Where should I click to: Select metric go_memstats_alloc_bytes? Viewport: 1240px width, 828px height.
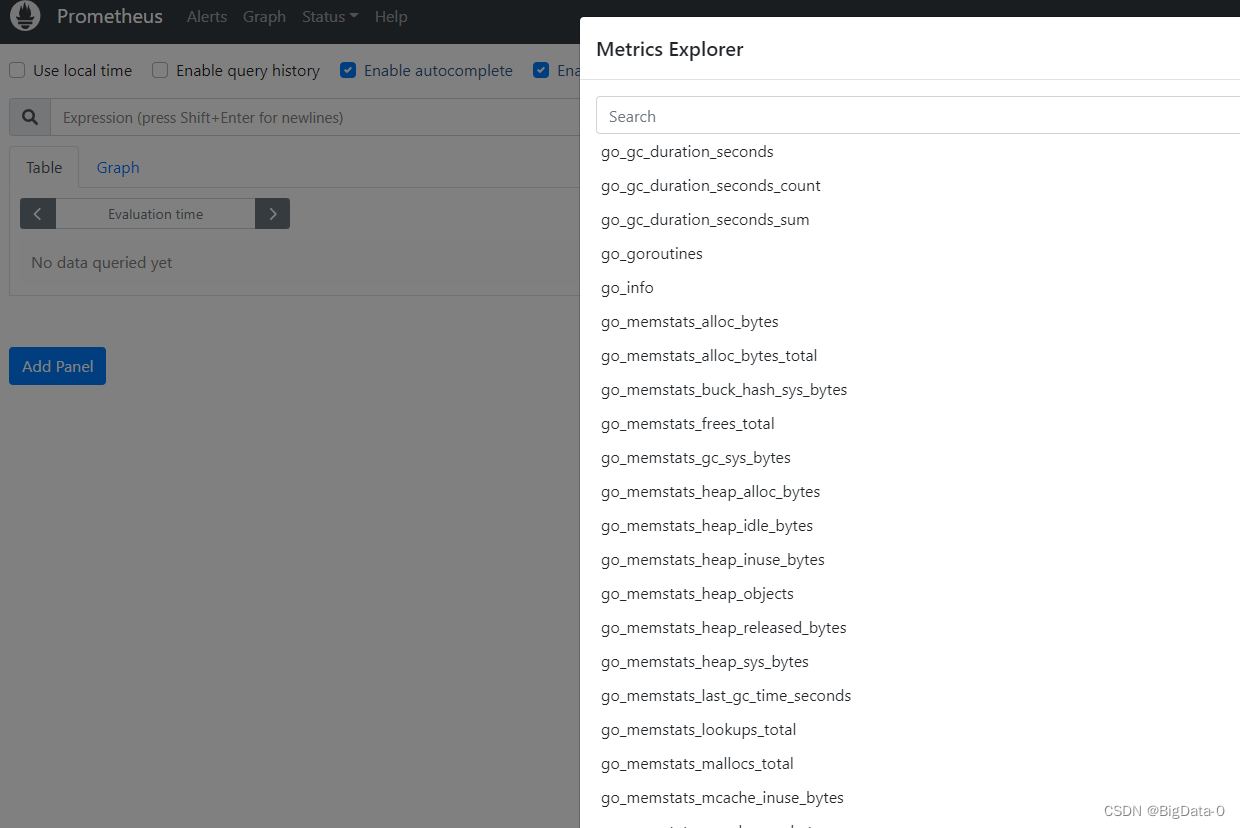click(690, 322)
